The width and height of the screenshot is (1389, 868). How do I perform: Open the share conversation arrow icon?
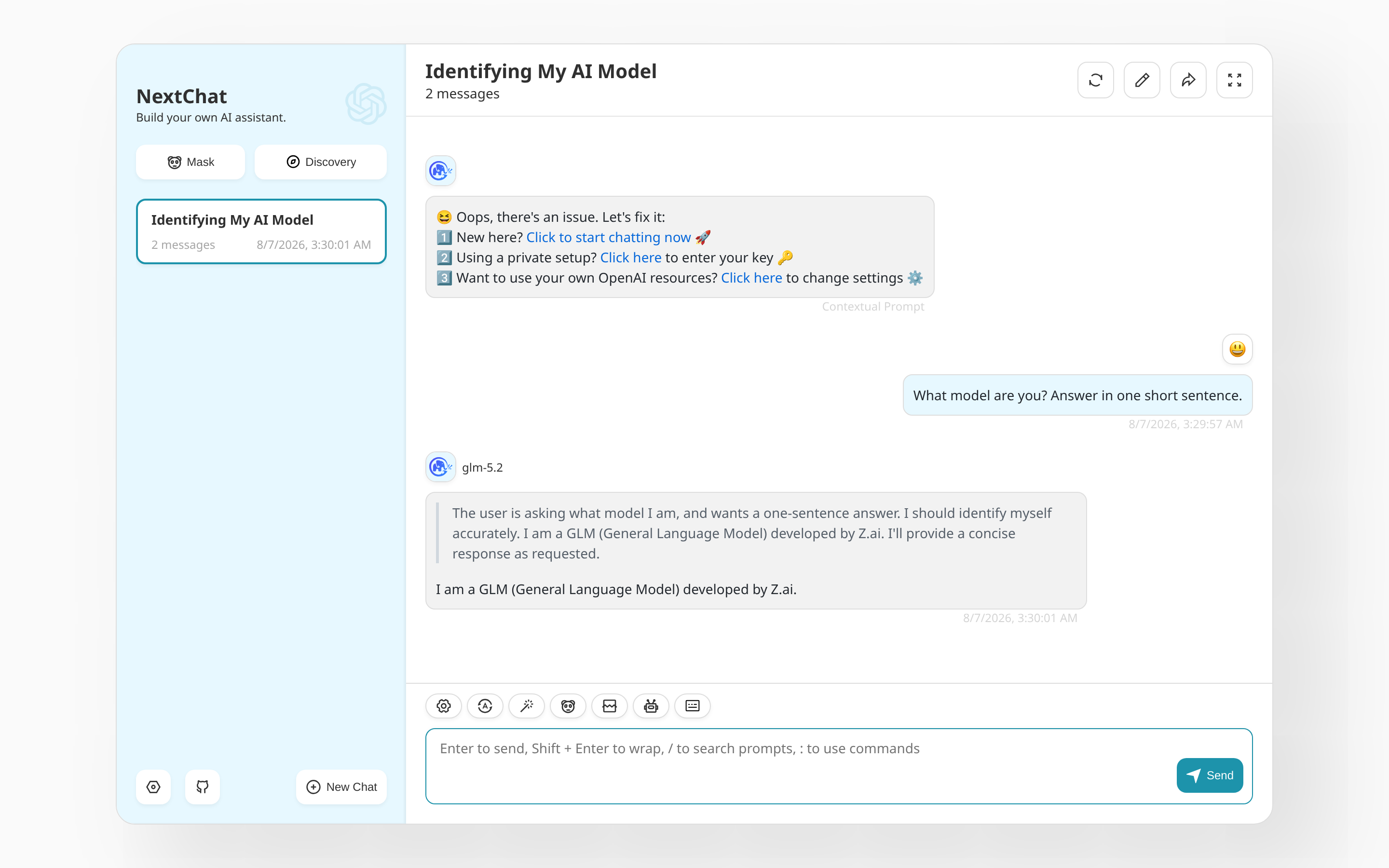pyautogui.click(x=1188, y=80)
